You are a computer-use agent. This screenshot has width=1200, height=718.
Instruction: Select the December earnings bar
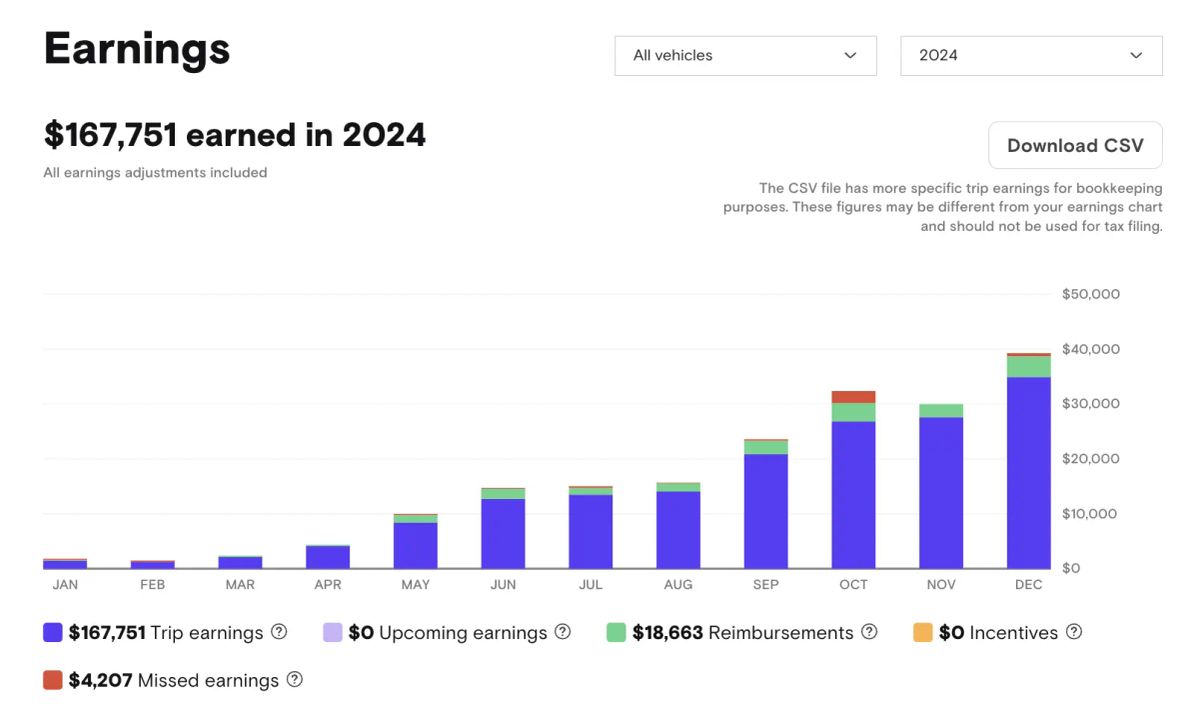[1028, 470]
